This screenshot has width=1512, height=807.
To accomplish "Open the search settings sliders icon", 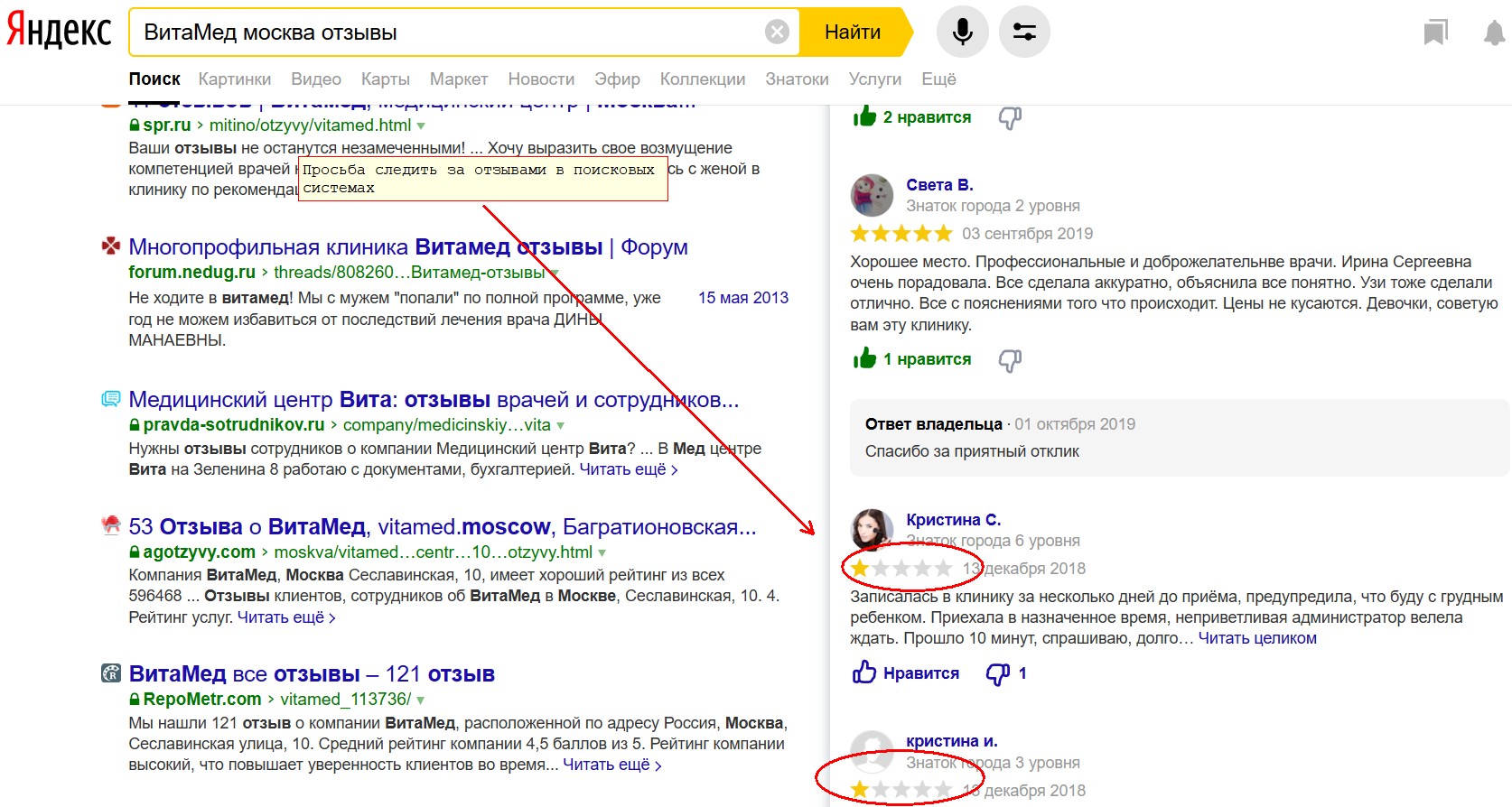I will (1024, 32).
